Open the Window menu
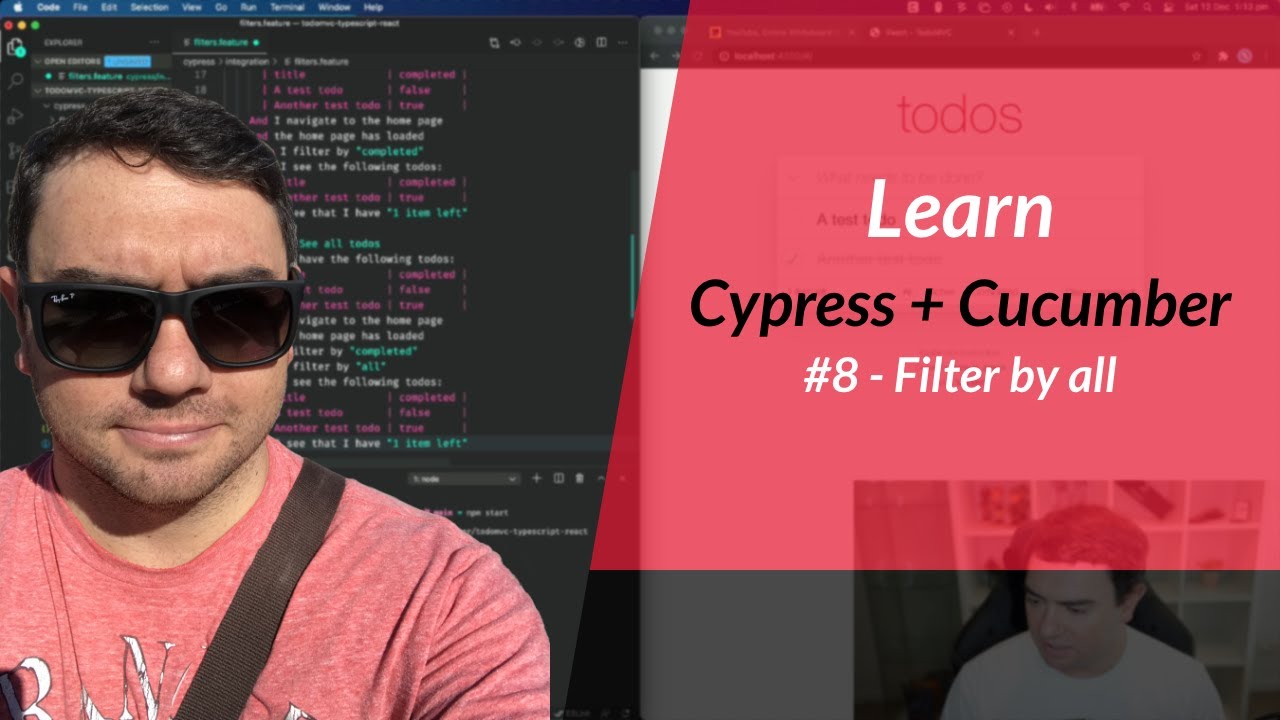The image size is (1280, 720). (x=334, y=7)
